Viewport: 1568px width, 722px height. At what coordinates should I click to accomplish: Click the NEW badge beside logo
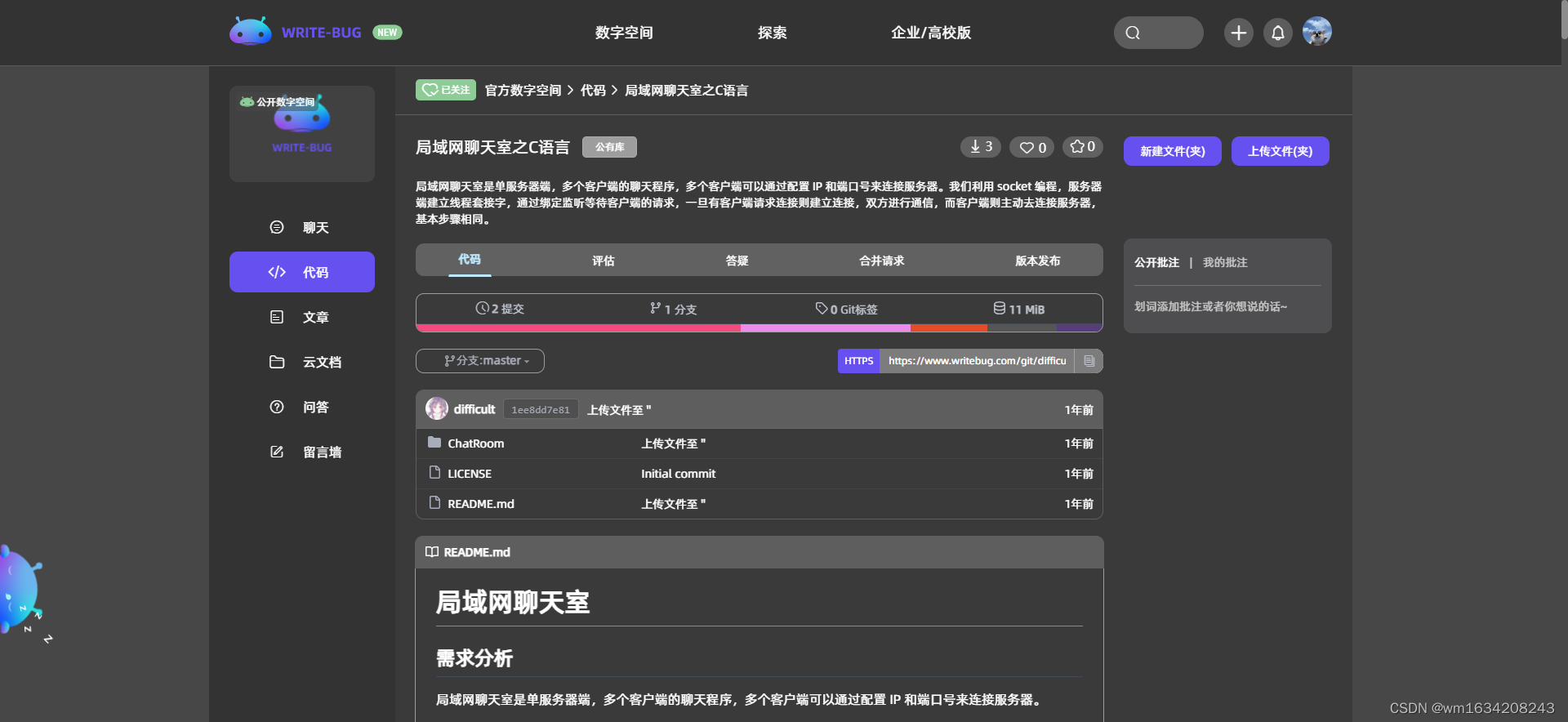click(x=387, y=33)
